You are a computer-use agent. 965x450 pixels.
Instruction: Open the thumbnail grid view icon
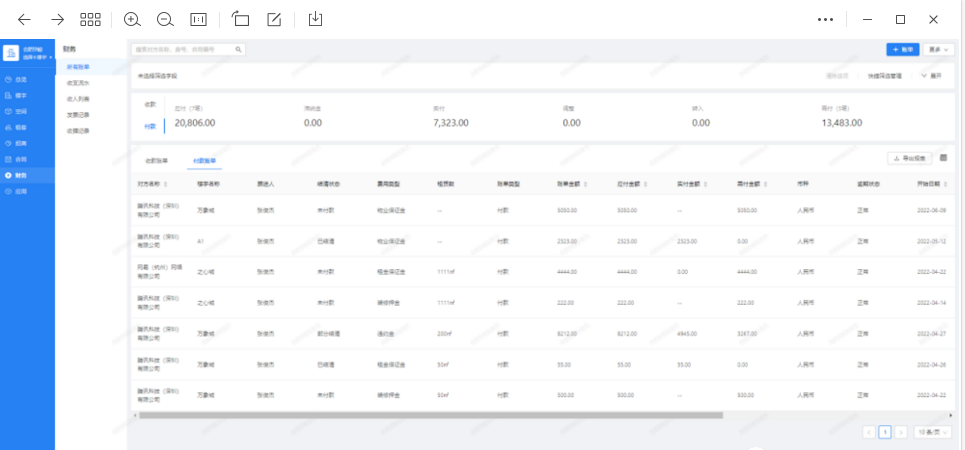[90, 19]
